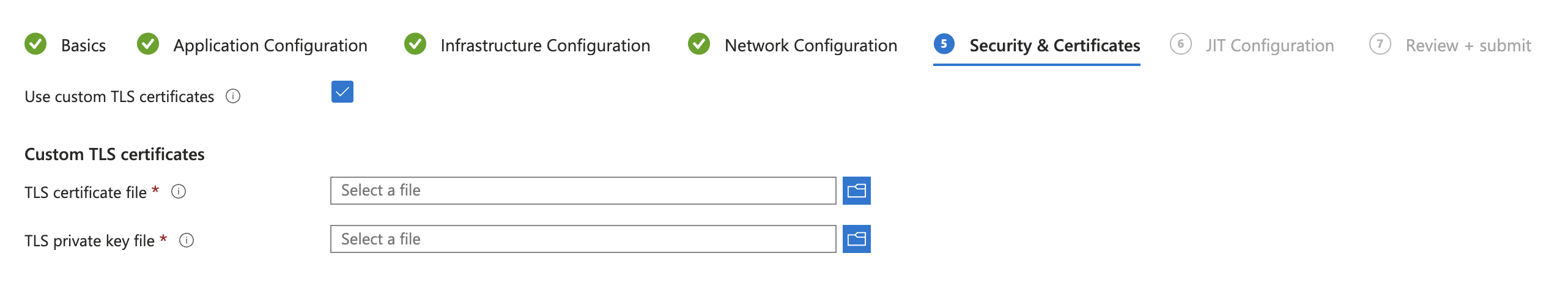Open the Application Configuration tab
Viewport: 1568px width, 308px height.
click(x=270, y=45)
